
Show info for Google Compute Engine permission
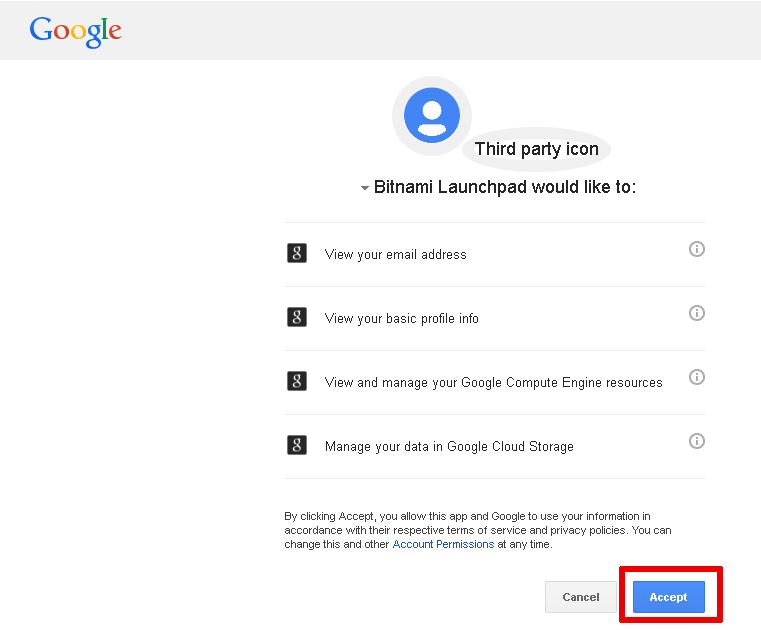coord(697,377)
